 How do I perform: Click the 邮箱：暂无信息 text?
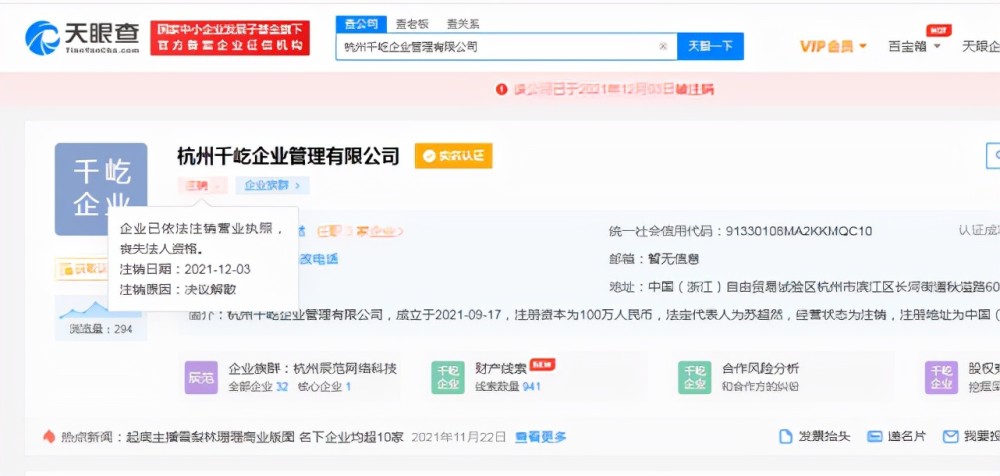(654, 259)
